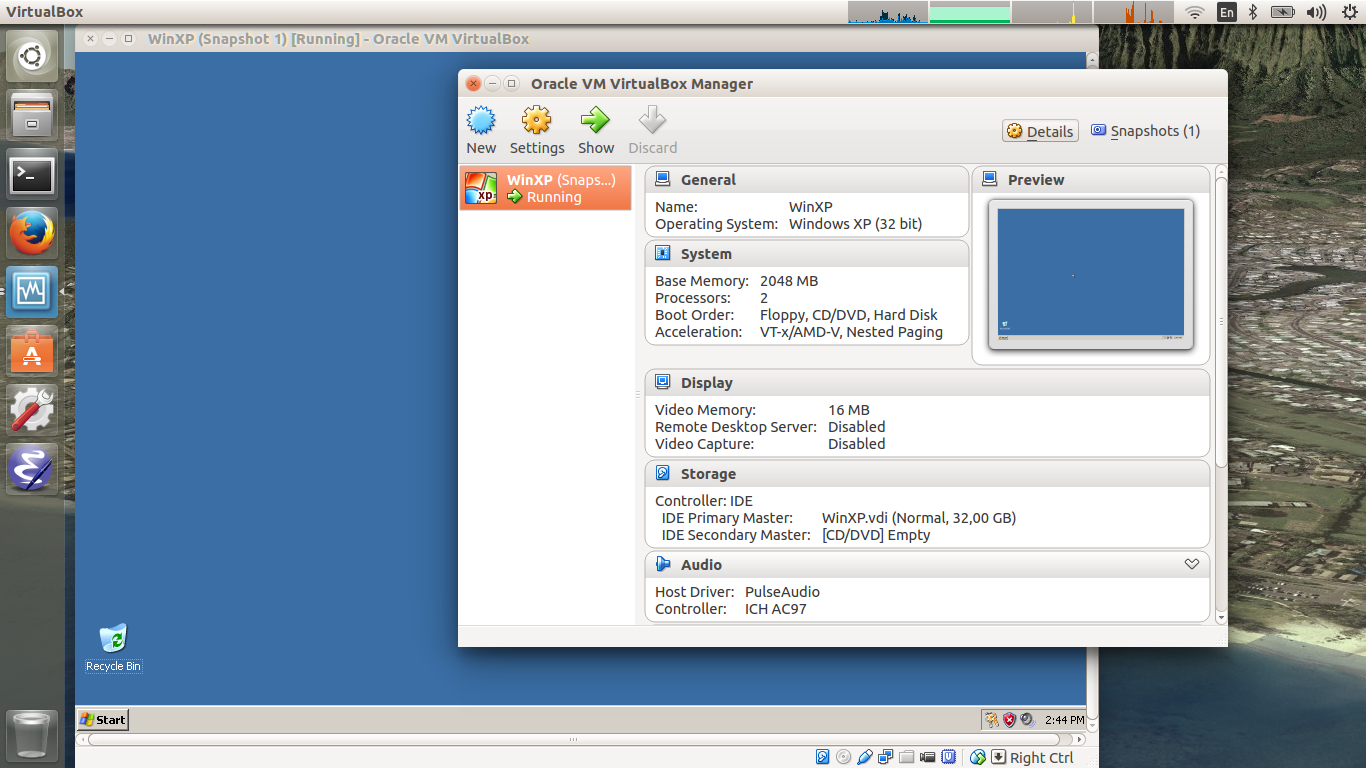Image resolution: width=1366 pixels, height=768 pixels.
Task: Click the blue CPU load graph in top panel
Action: coord(888,12)
